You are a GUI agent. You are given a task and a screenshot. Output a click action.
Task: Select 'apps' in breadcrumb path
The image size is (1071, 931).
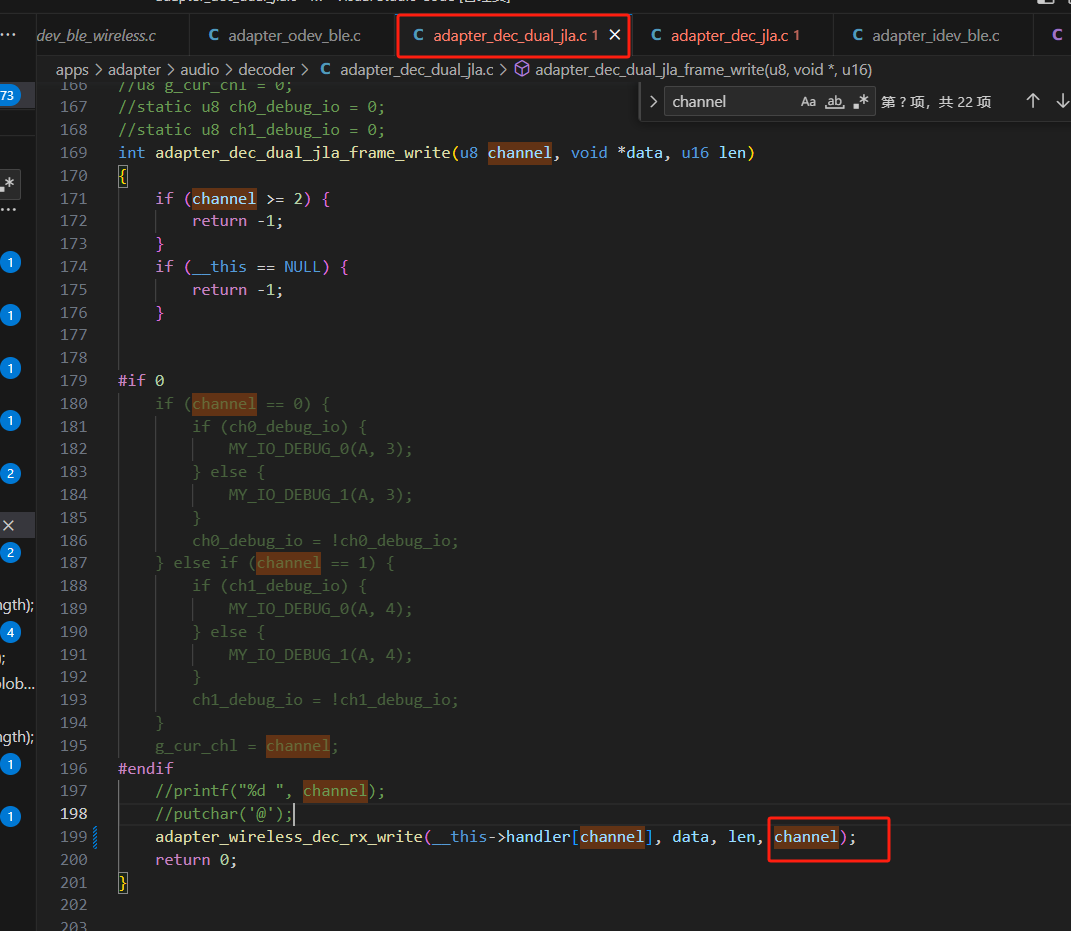pyautogui.click(x=72, y=70)
